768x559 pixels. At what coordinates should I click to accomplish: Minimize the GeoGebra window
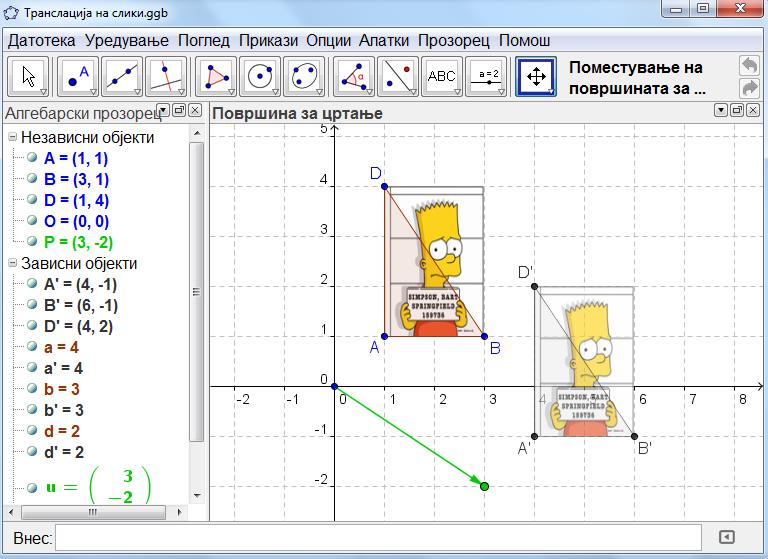676,9
